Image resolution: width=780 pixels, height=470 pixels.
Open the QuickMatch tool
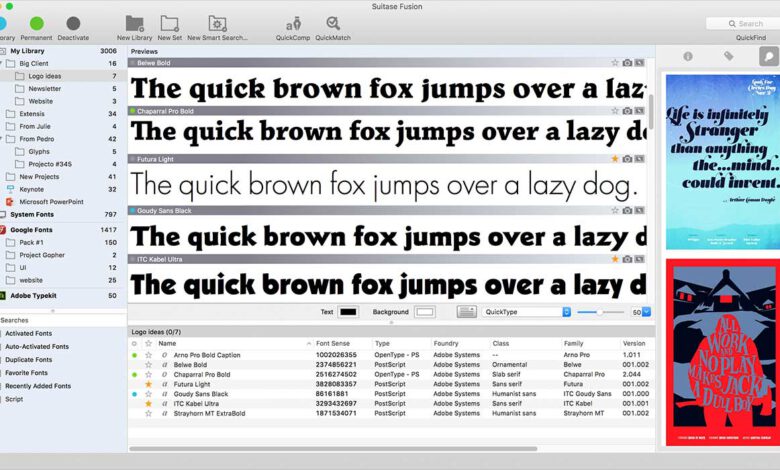(333, 23)
